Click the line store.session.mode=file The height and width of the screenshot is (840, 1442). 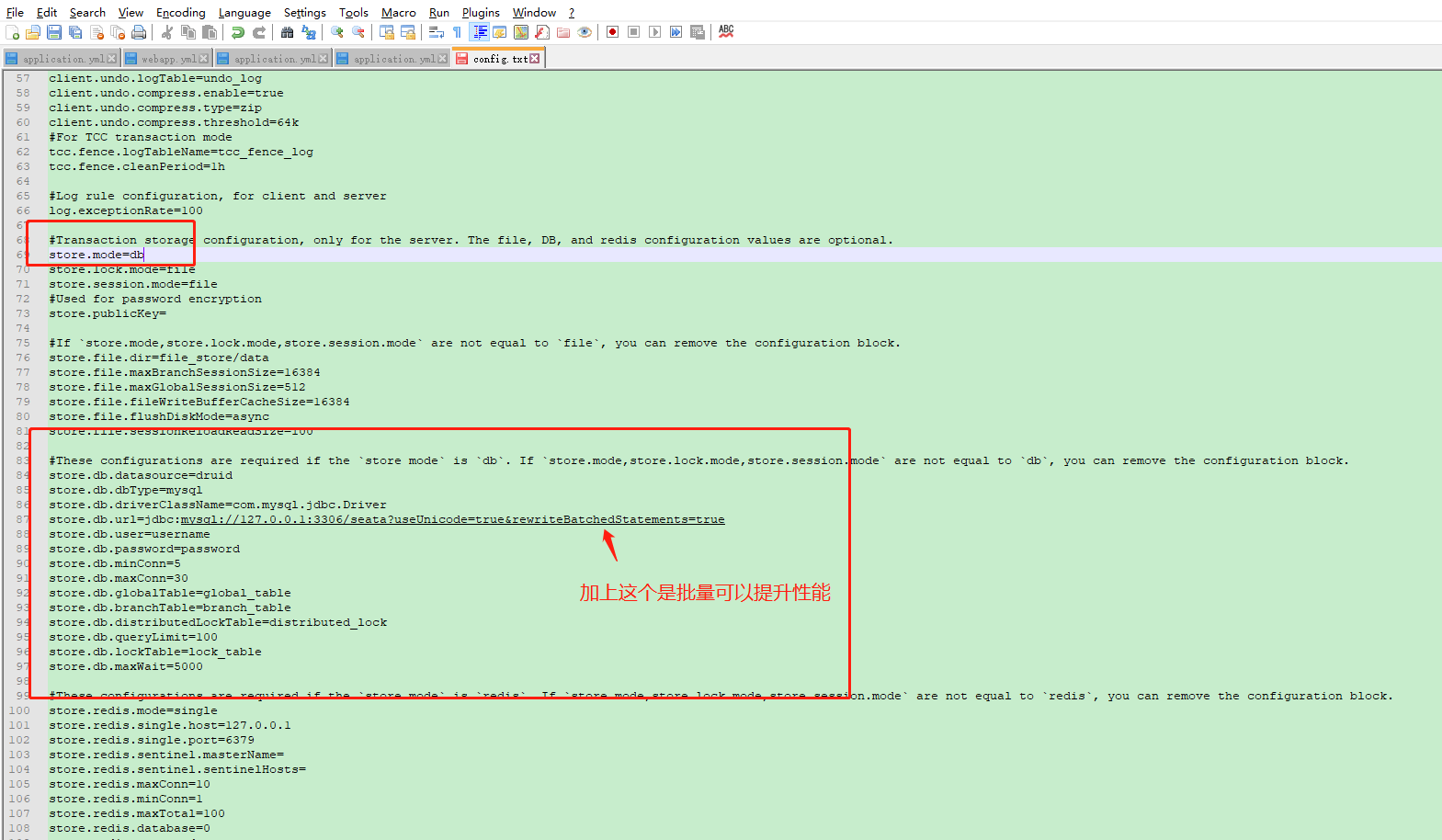(x=133, y=284)
